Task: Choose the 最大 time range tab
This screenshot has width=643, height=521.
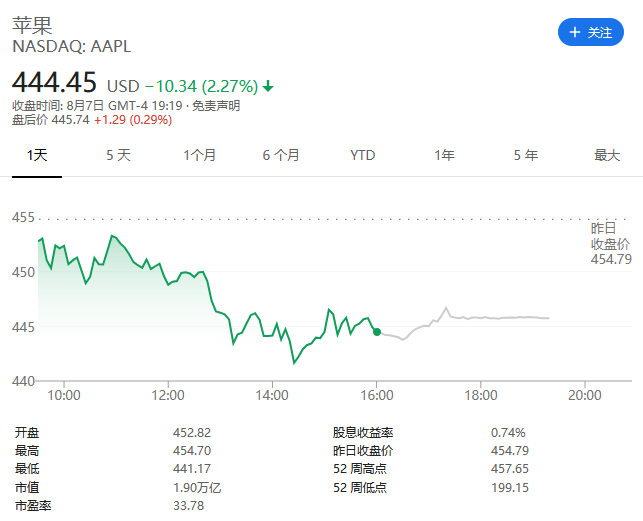Action: [x=607, y=155]
